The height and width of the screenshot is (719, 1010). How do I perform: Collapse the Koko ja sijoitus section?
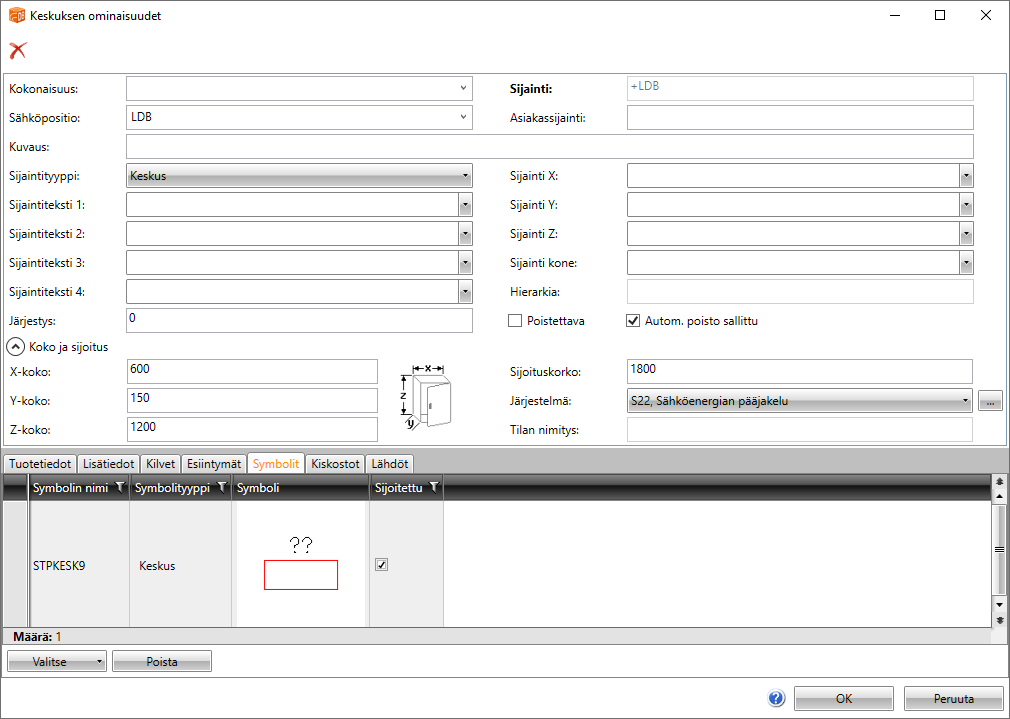(x=16, y=347)
